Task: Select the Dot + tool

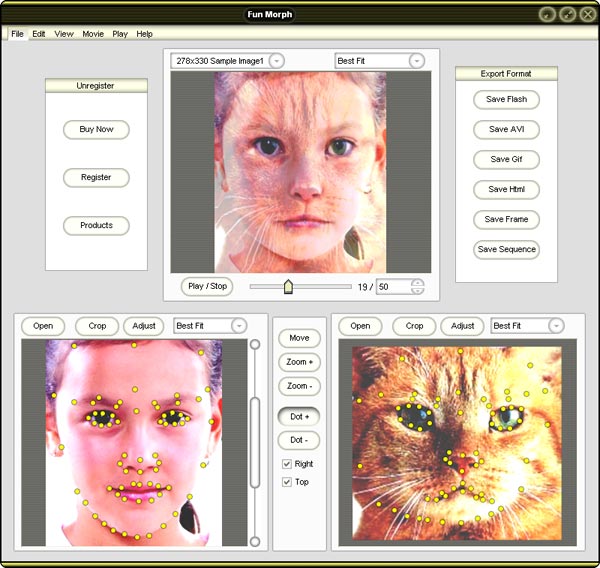Action: click(x=299, y=416)
